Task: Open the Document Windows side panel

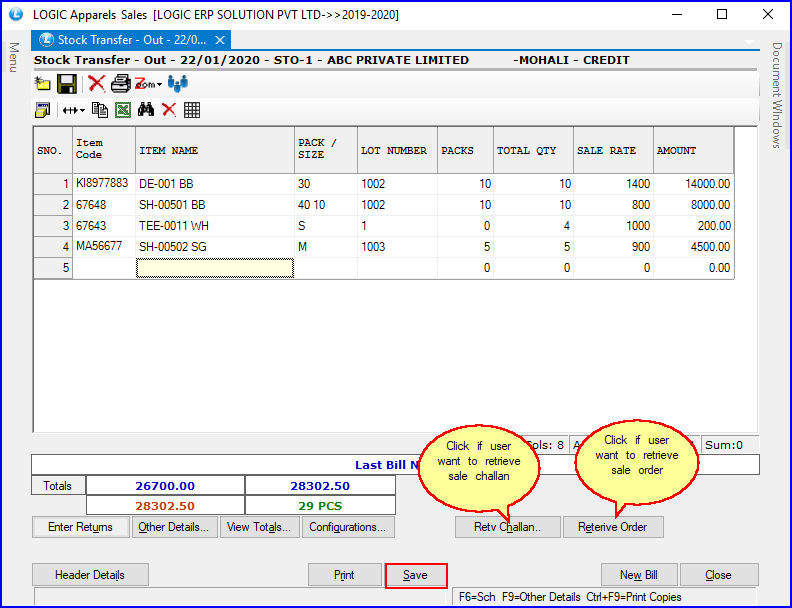Action: pos(777,95)
